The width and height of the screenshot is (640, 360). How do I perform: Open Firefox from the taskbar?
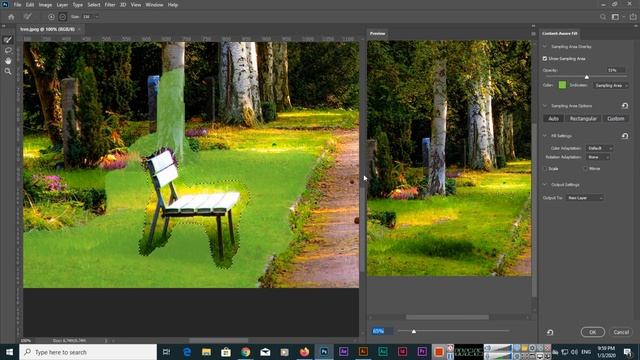(304, 352)
